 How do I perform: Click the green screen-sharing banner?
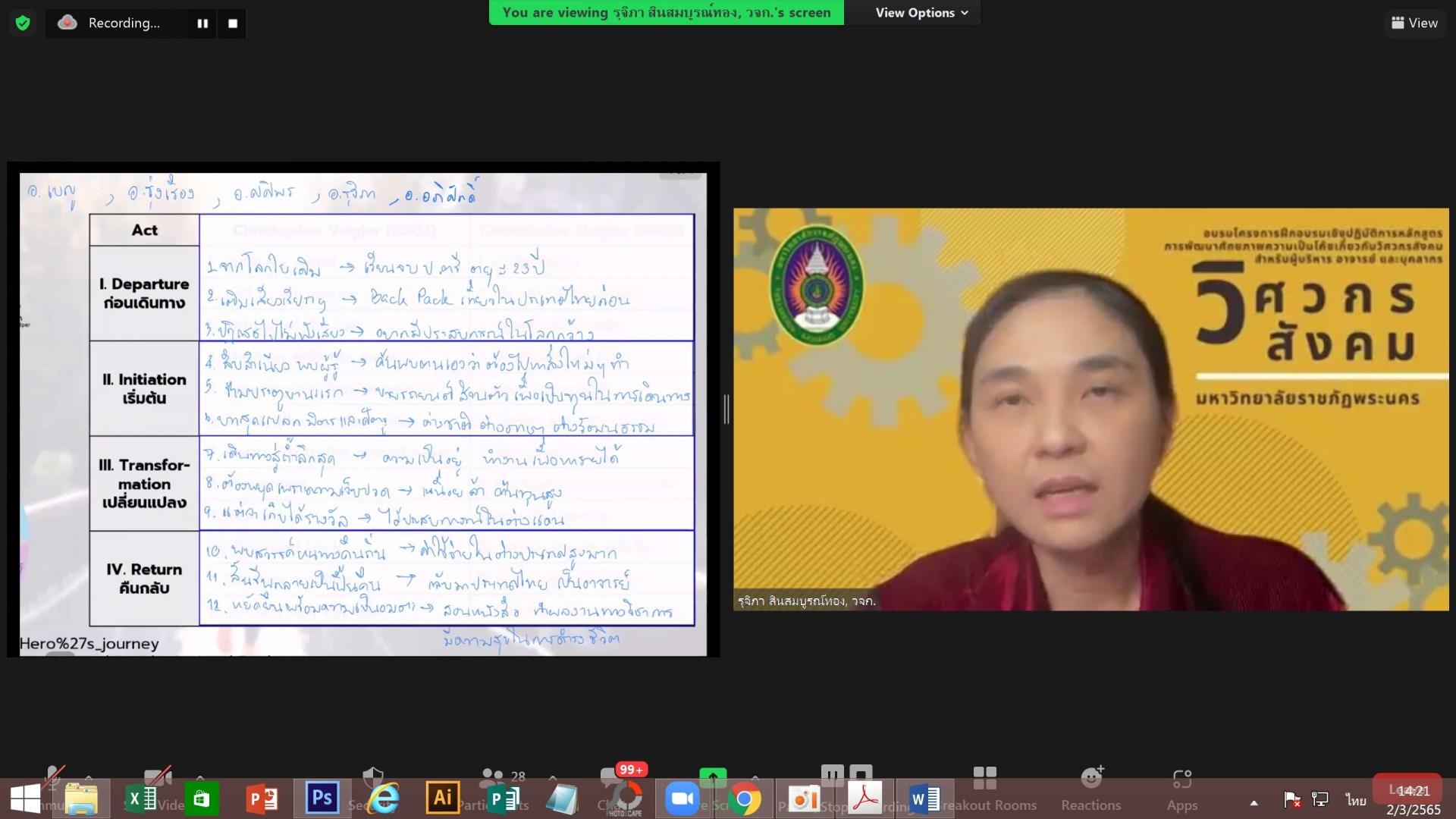[x=666, y=13]
